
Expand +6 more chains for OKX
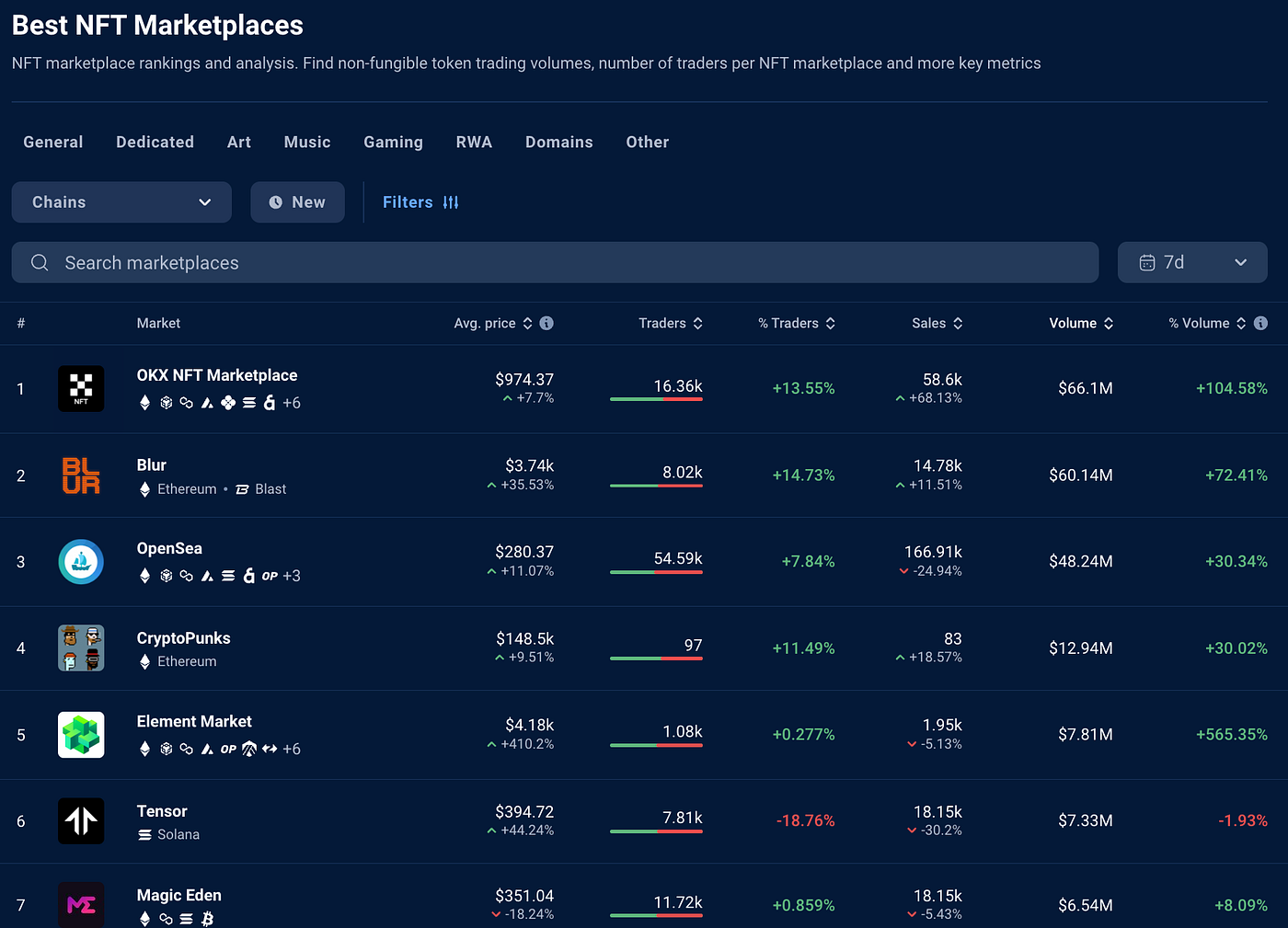(292, 403)
